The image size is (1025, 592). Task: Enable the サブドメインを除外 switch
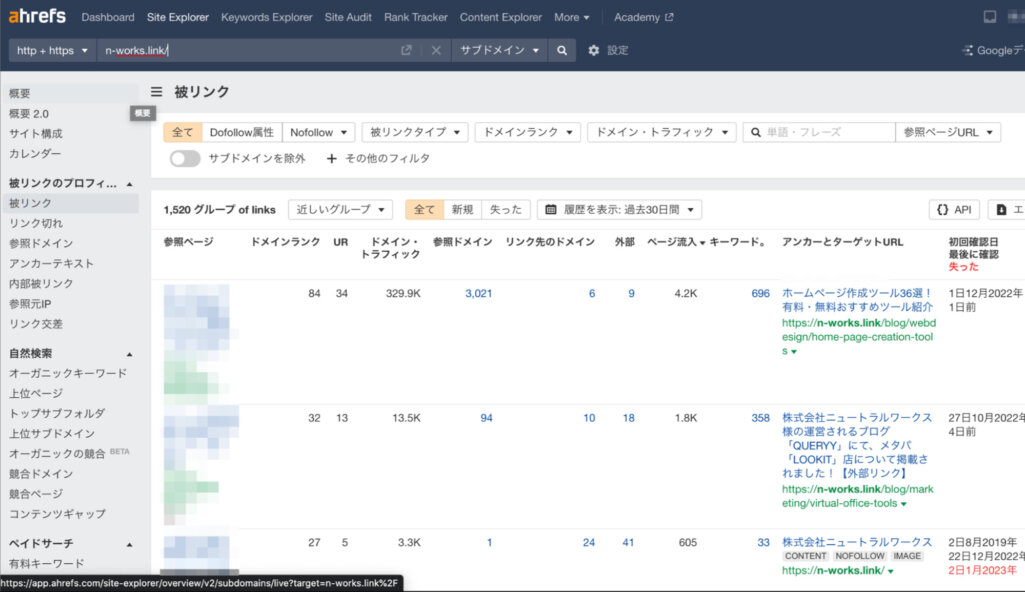coord(184,158)
